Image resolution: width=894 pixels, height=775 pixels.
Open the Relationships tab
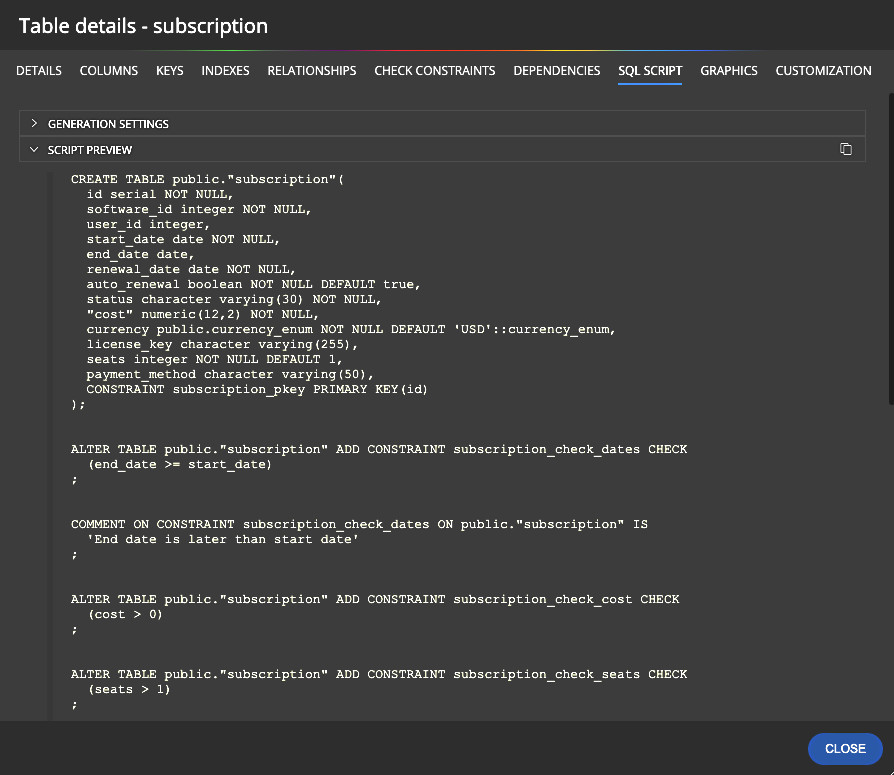pyautogui.click(x=311, y=71)
